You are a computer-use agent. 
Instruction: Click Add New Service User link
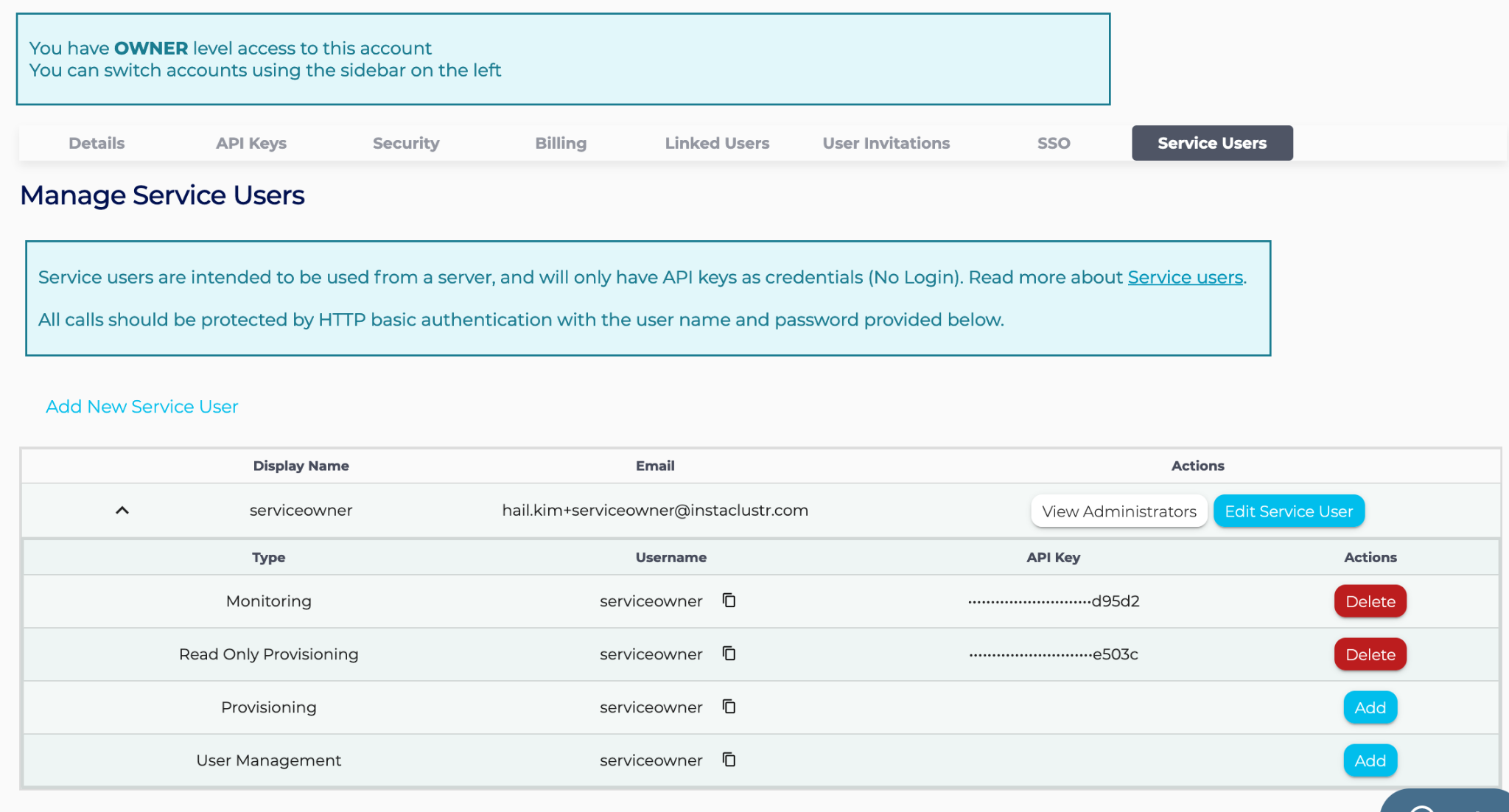(x=142, y=407)
